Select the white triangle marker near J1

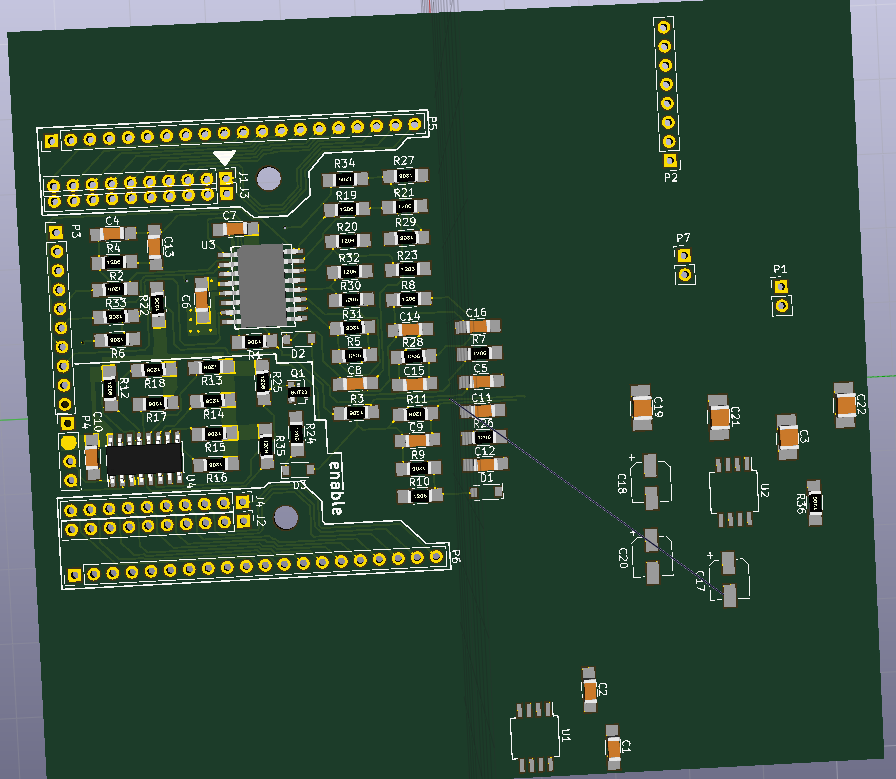[224, 158]
